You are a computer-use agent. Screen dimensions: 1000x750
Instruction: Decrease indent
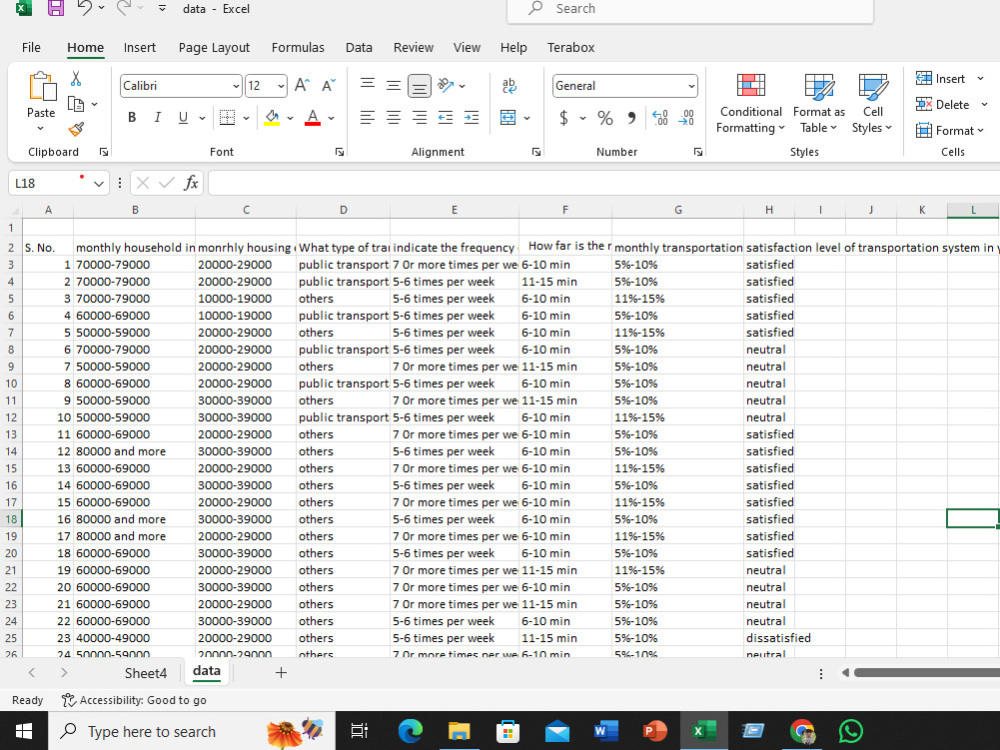coord(445,117)
